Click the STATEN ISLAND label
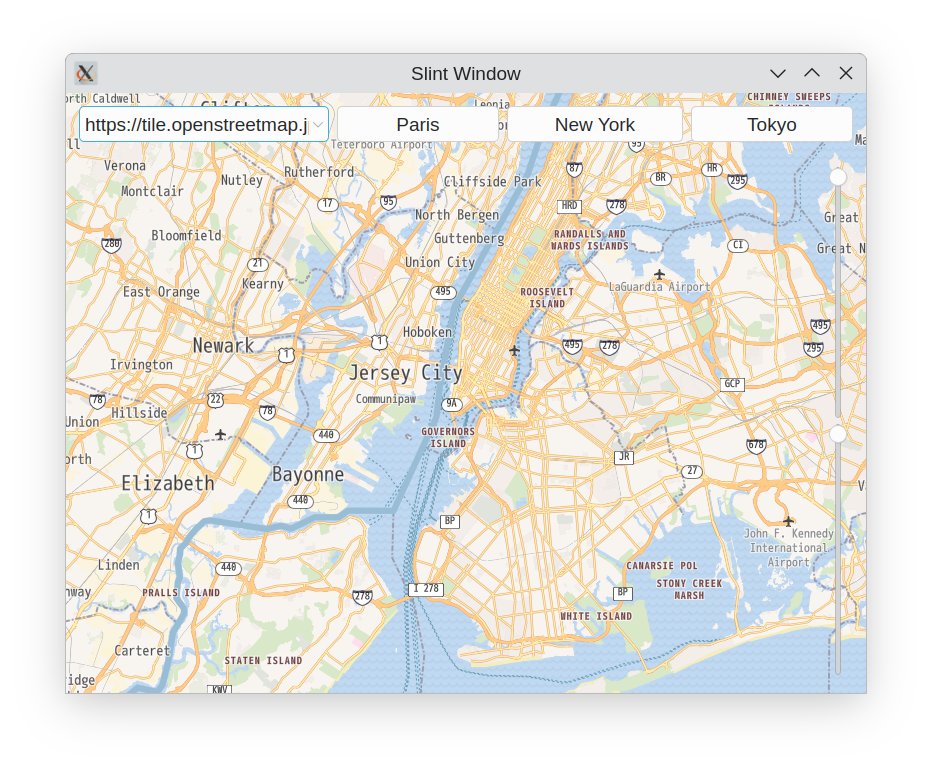 (x=263, y=660)
